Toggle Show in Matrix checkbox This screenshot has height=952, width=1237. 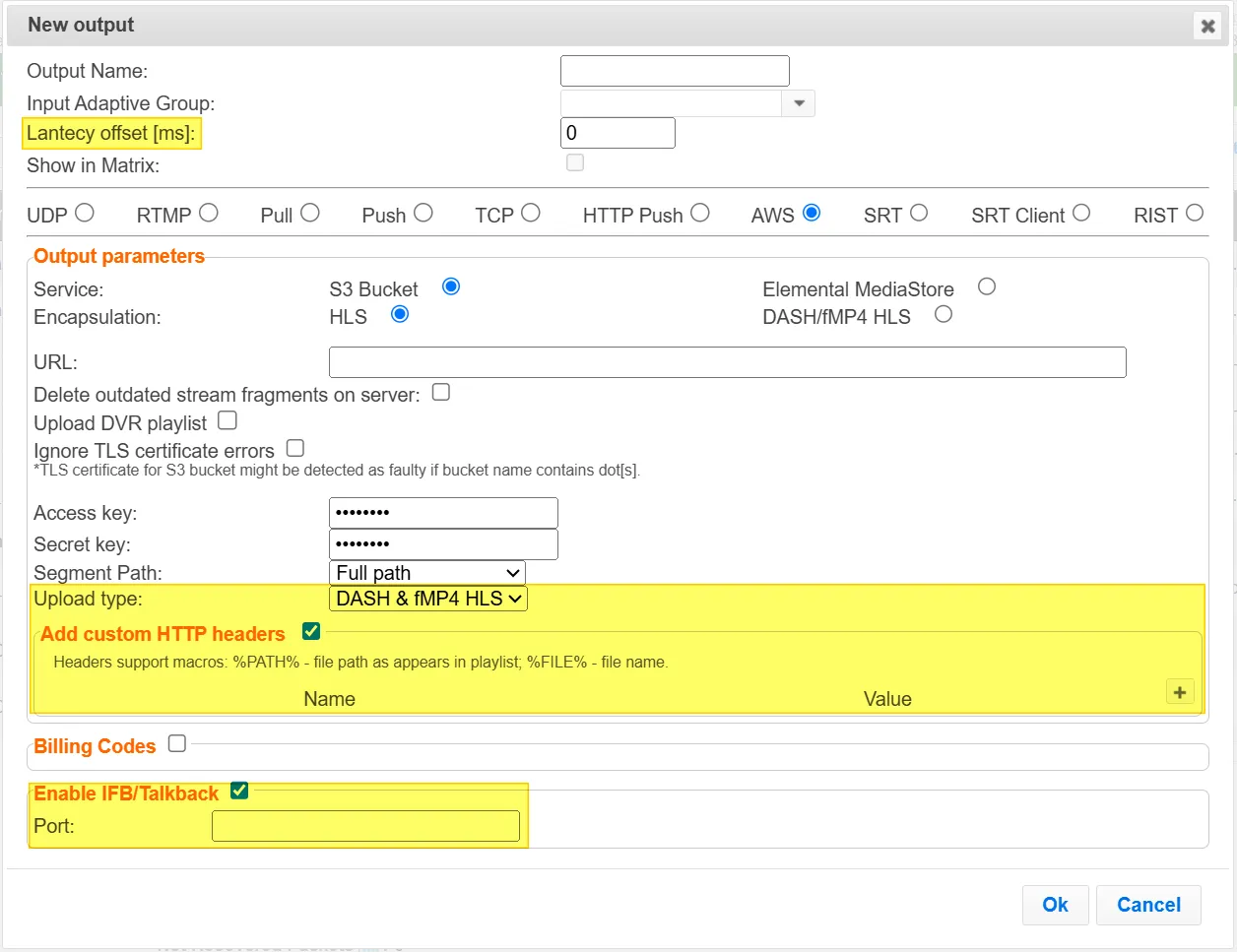pyautogui.click(x=575, y=162)
